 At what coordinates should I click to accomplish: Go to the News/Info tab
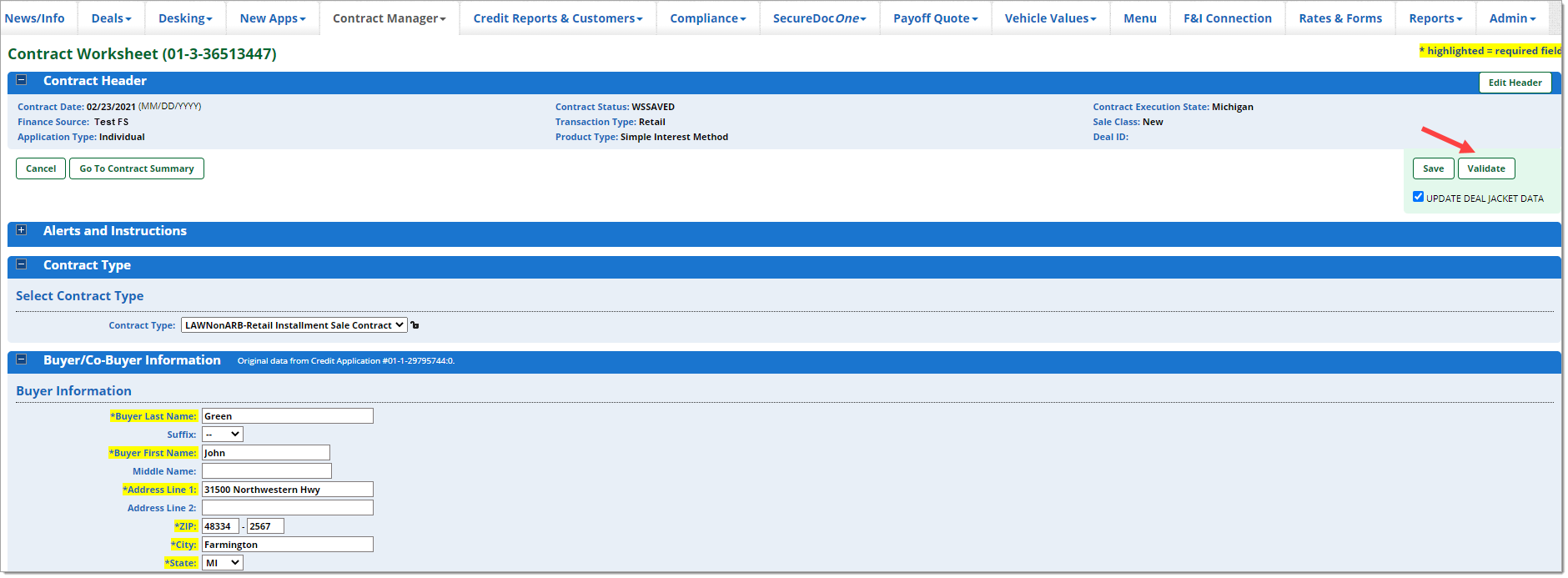(x=35, y=18)
